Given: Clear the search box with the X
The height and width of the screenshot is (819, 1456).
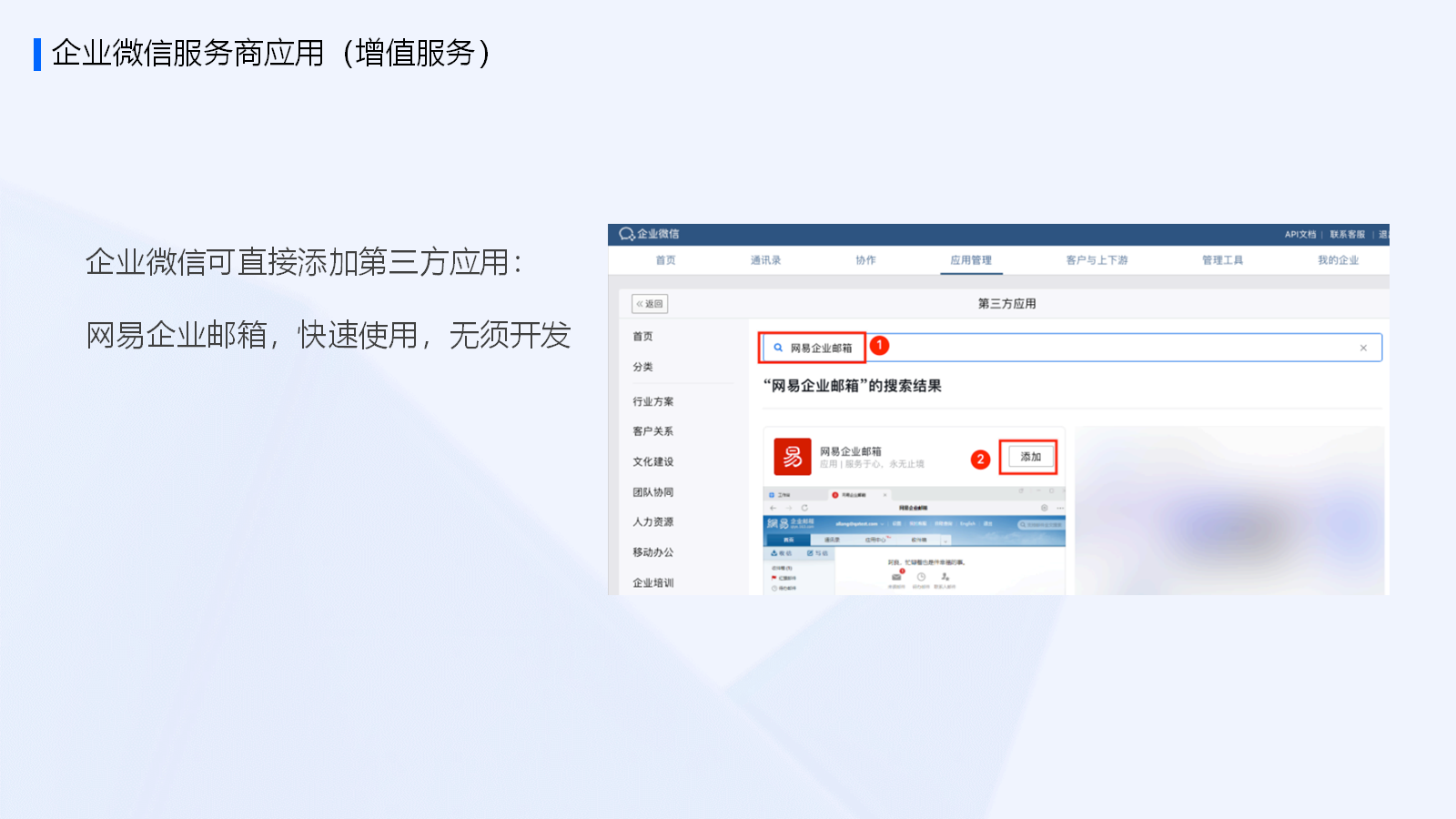Looking at the screenshot, I should click(1363, 348).
